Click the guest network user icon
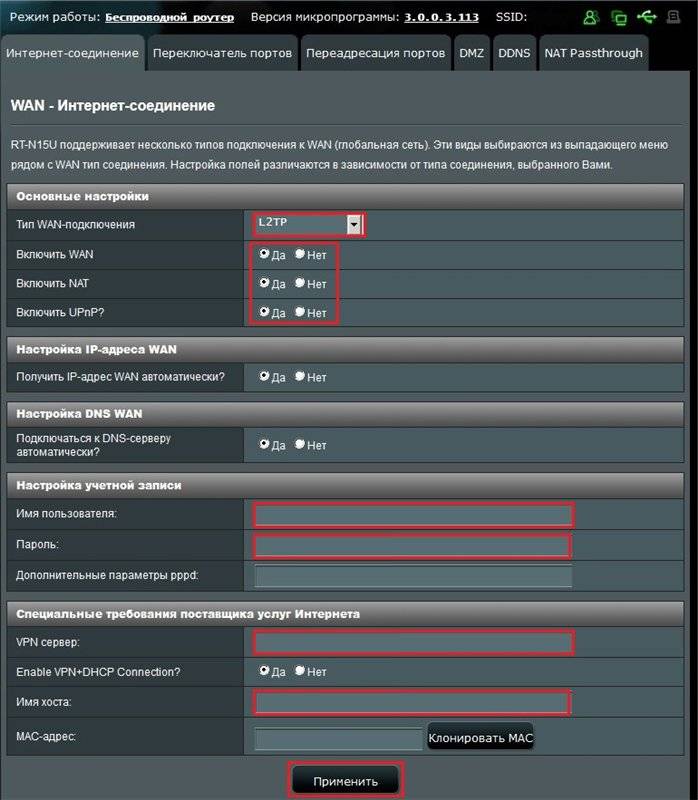Image resolution: width=698 pixels, height=800 pixels. pos(591,18)
